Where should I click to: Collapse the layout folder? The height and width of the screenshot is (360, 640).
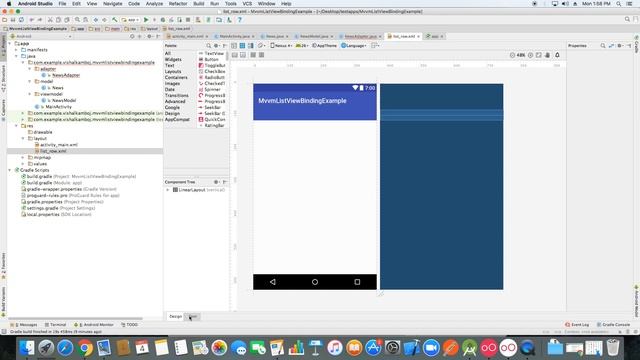[x=23, y=138]
